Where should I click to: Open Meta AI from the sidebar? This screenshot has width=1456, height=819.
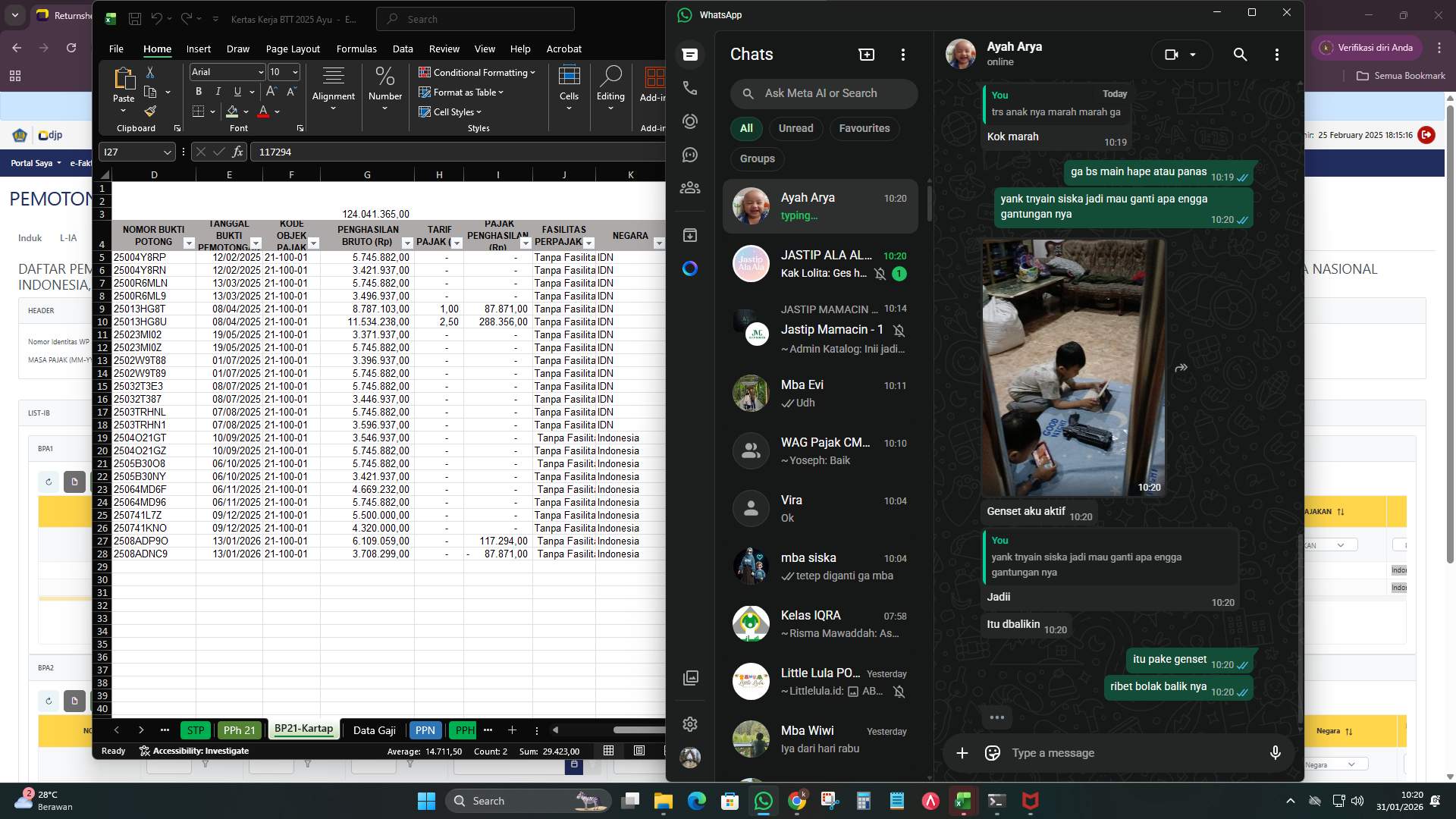point(690,268)
